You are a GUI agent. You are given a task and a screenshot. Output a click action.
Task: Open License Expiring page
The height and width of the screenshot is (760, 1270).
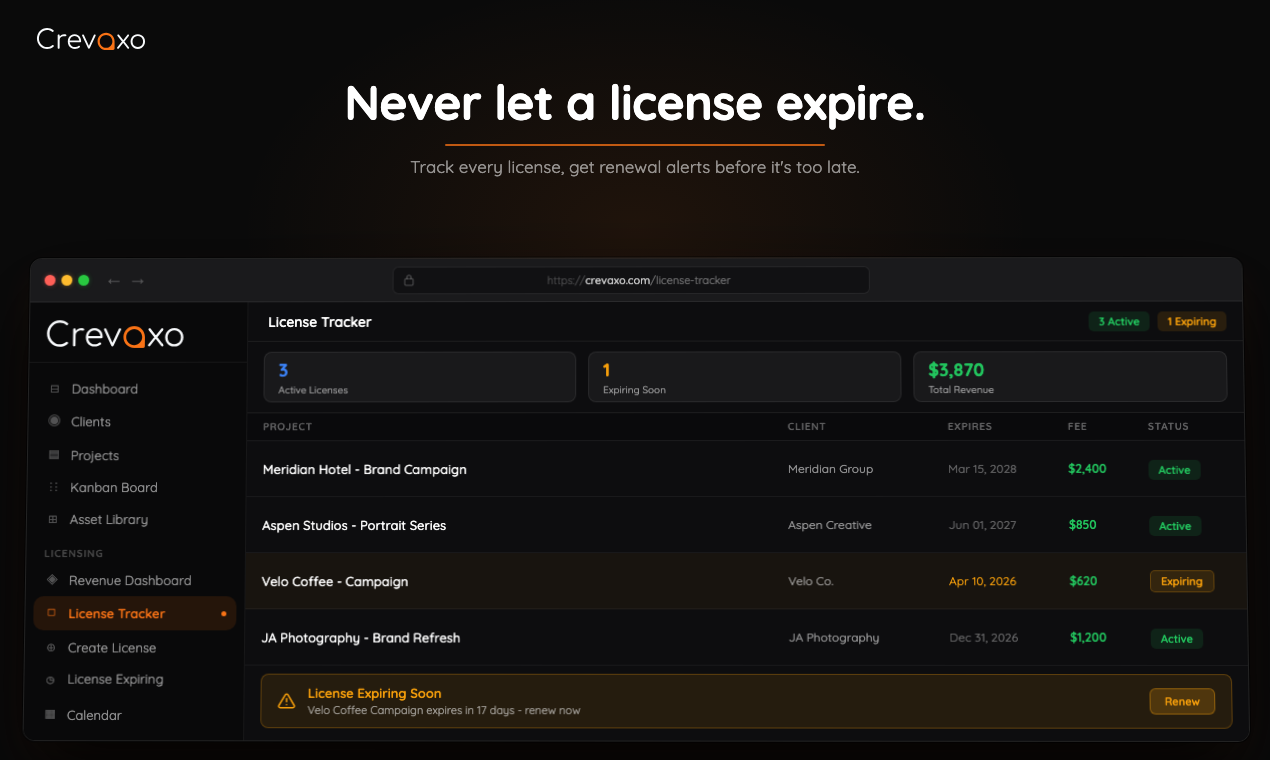tap(115, 680)
